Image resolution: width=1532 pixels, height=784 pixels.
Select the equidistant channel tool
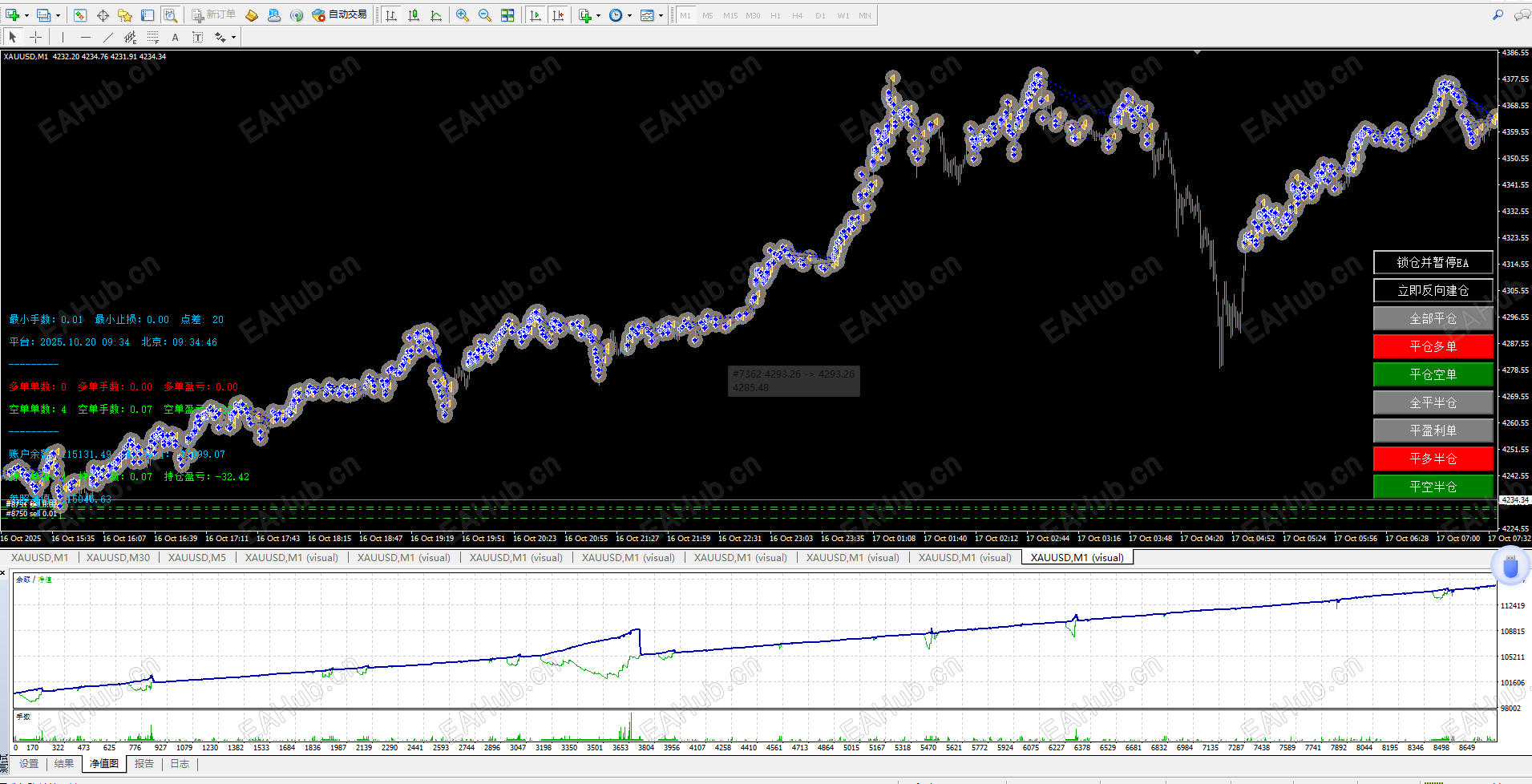click(131, 37)
